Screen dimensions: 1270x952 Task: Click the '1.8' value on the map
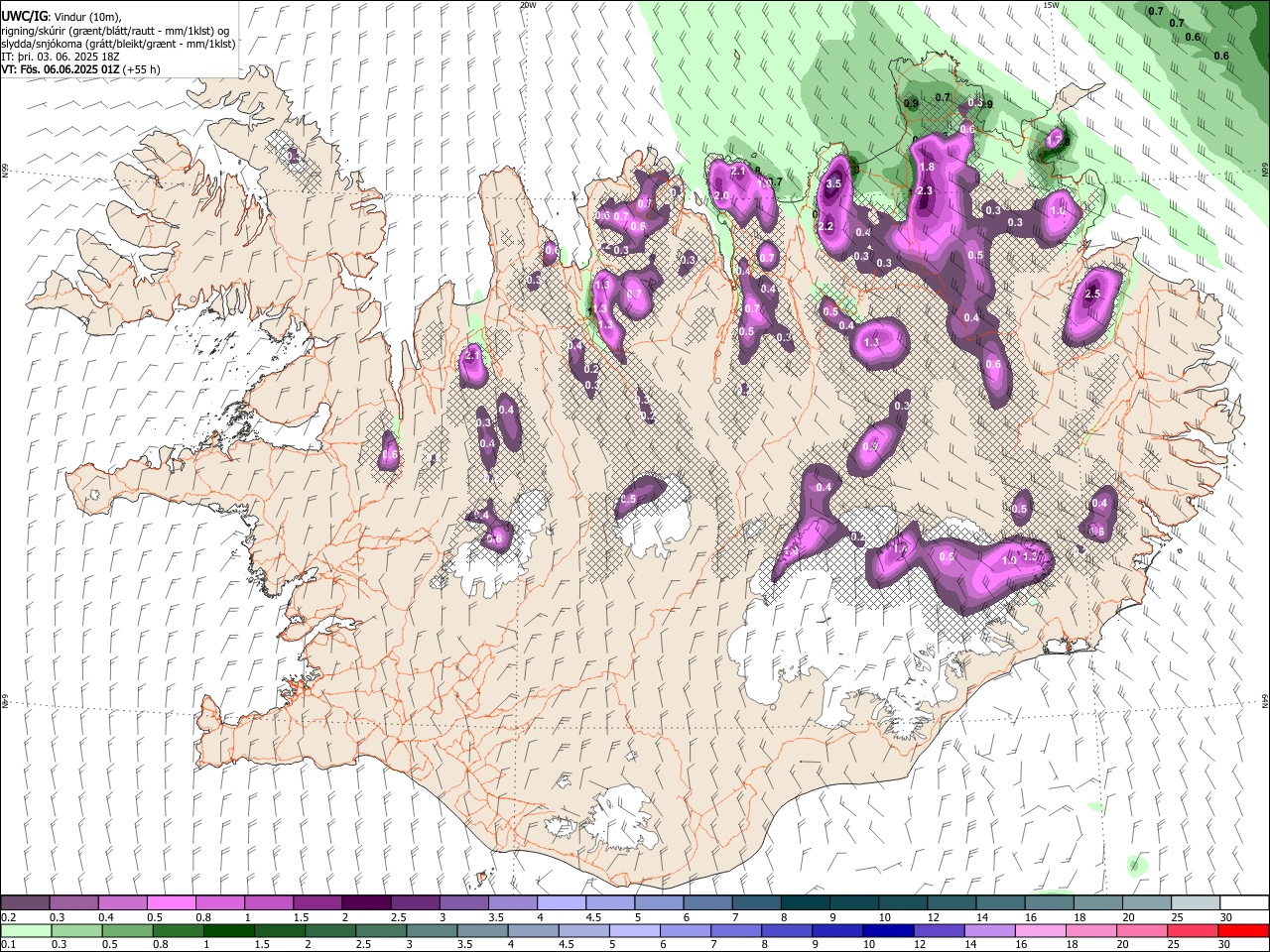[x=928, y=169]
